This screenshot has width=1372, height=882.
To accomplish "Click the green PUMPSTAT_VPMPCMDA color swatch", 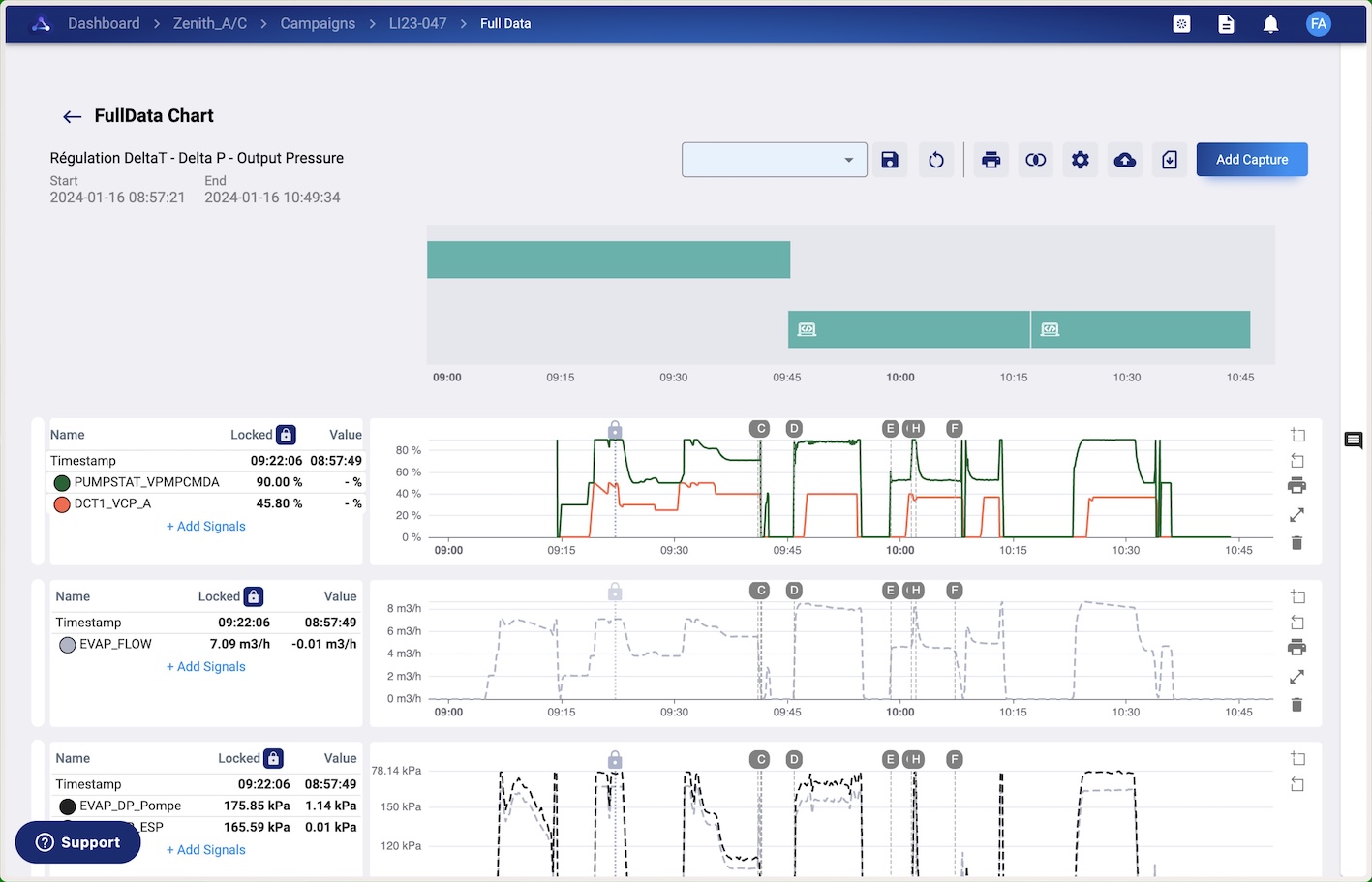I will (62, 483).
